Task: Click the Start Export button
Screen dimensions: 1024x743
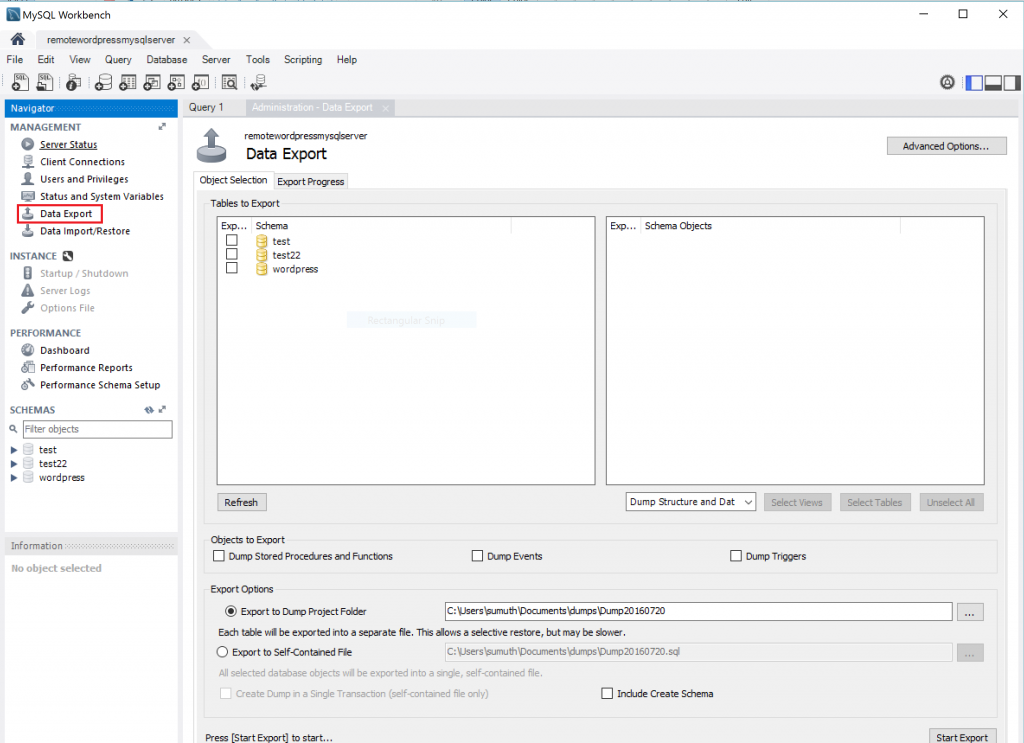Action: 961,737
